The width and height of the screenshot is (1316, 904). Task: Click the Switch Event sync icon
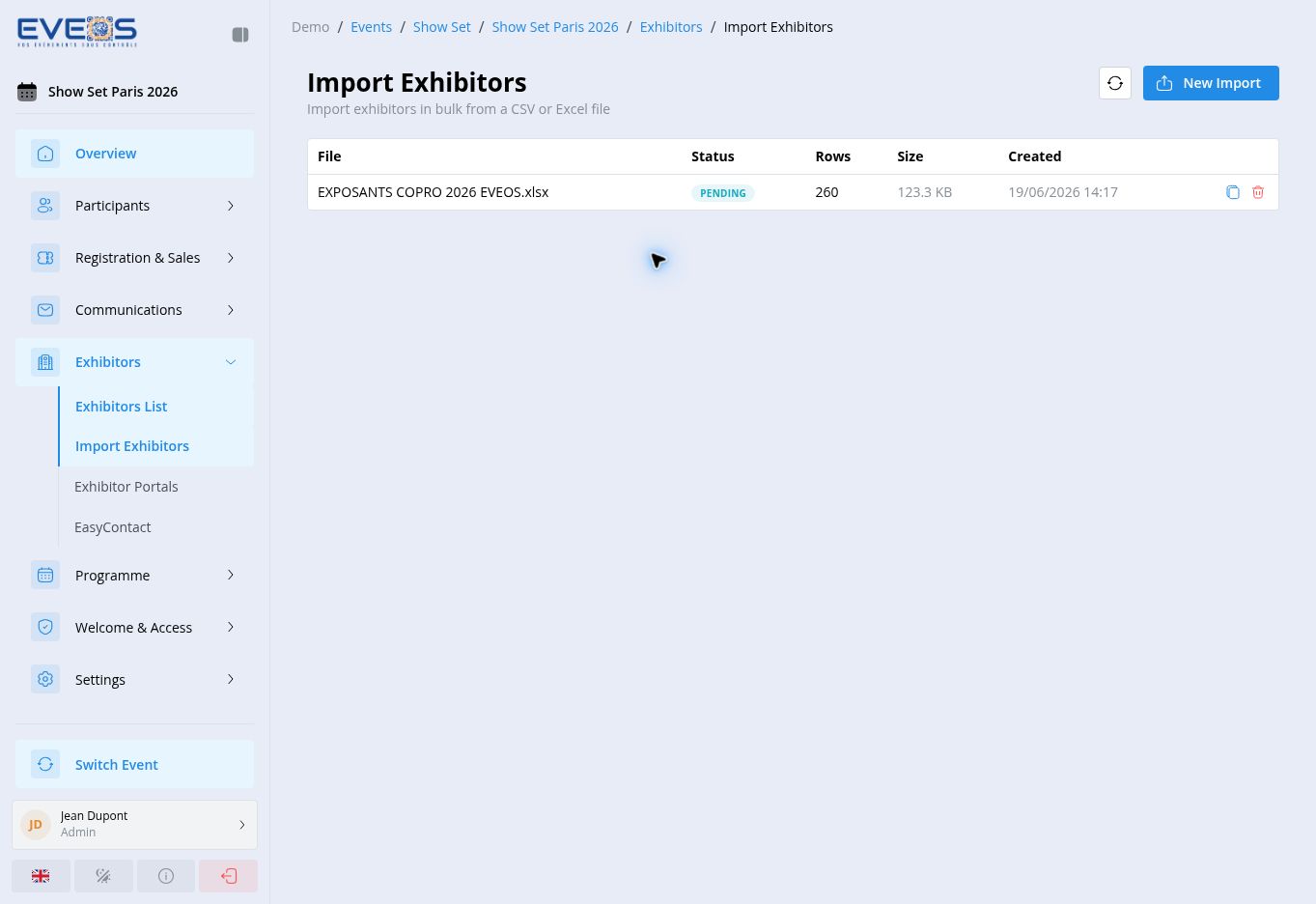click(45, 765)
